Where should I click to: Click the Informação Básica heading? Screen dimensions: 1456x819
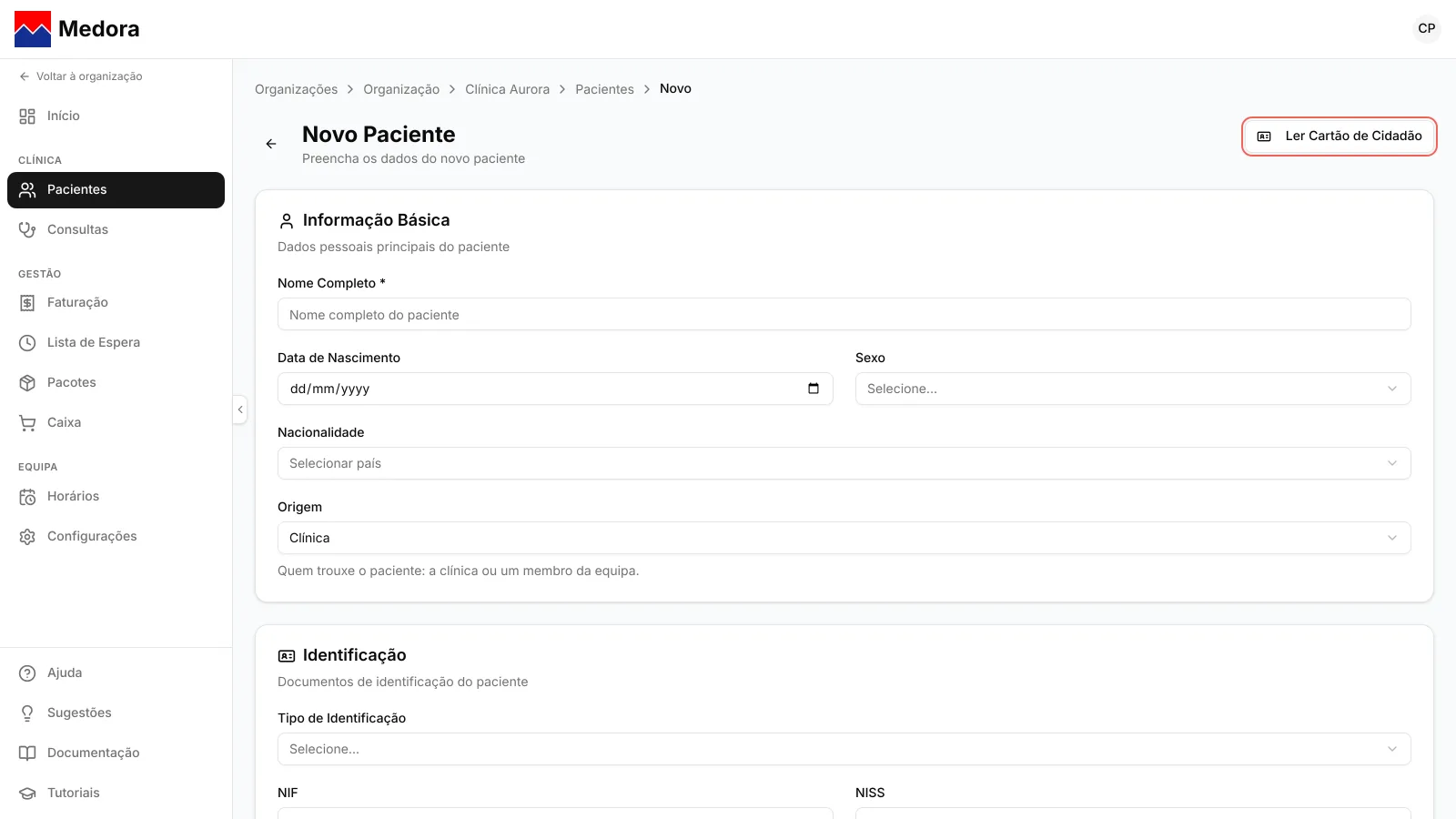click(x=376, y=220)
